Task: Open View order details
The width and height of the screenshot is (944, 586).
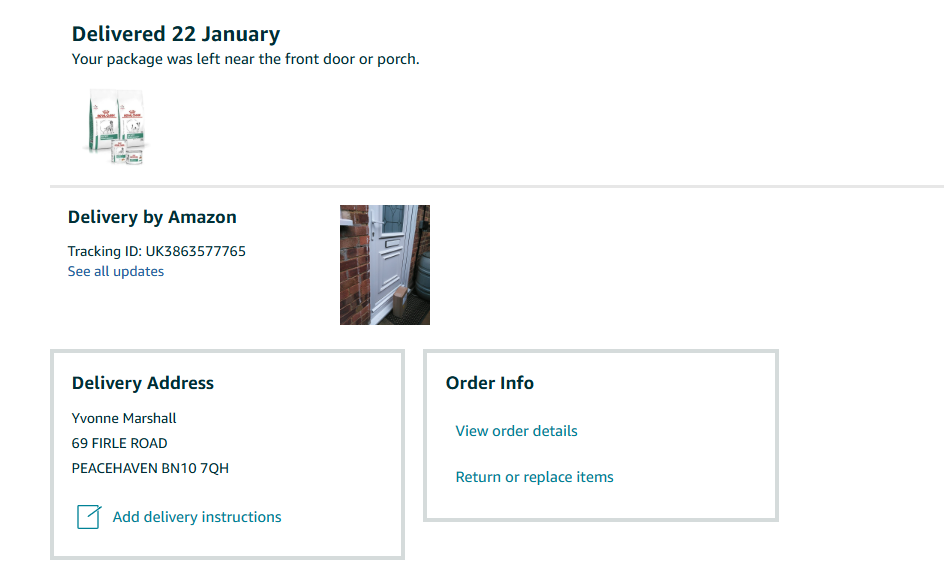Action: click(516, 431)
